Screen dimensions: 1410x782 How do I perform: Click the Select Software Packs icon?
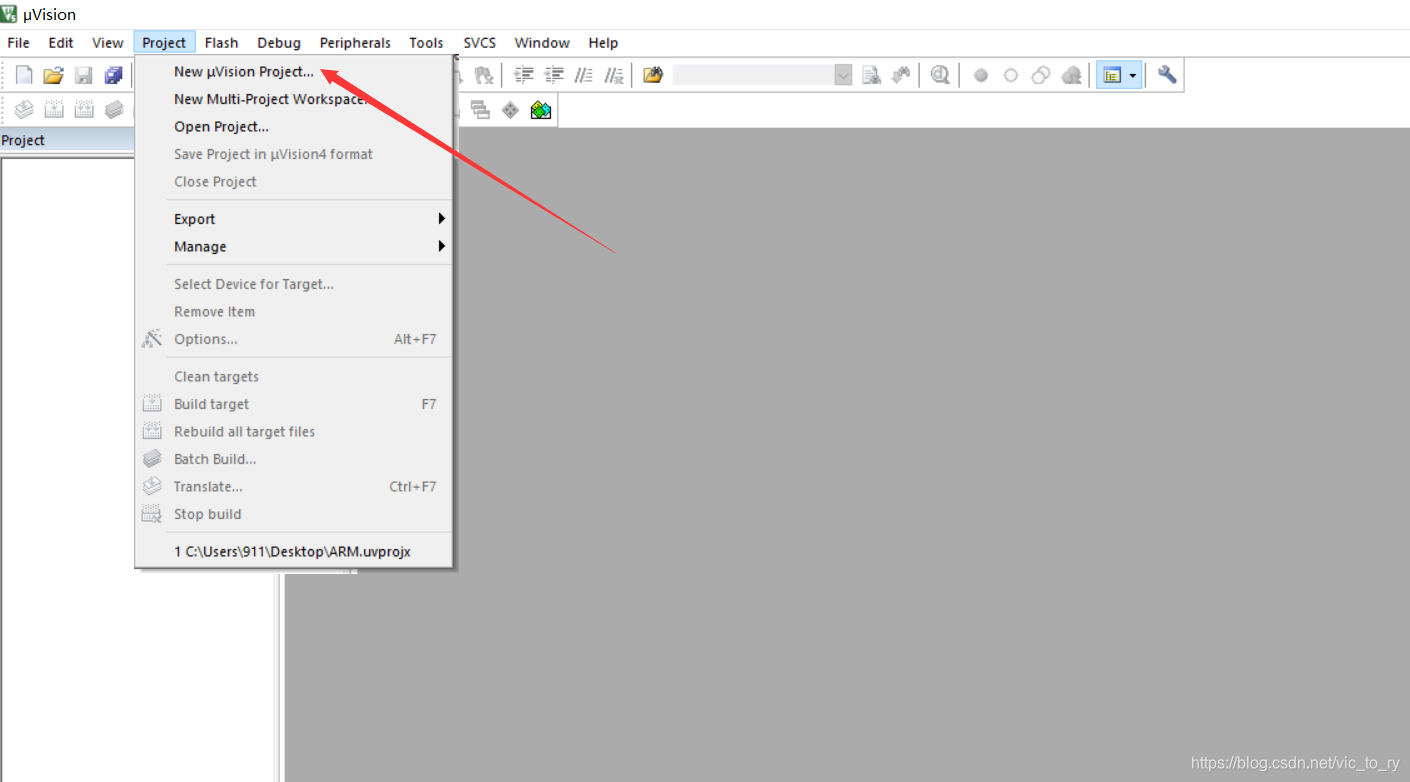click(x=541, y=110)
